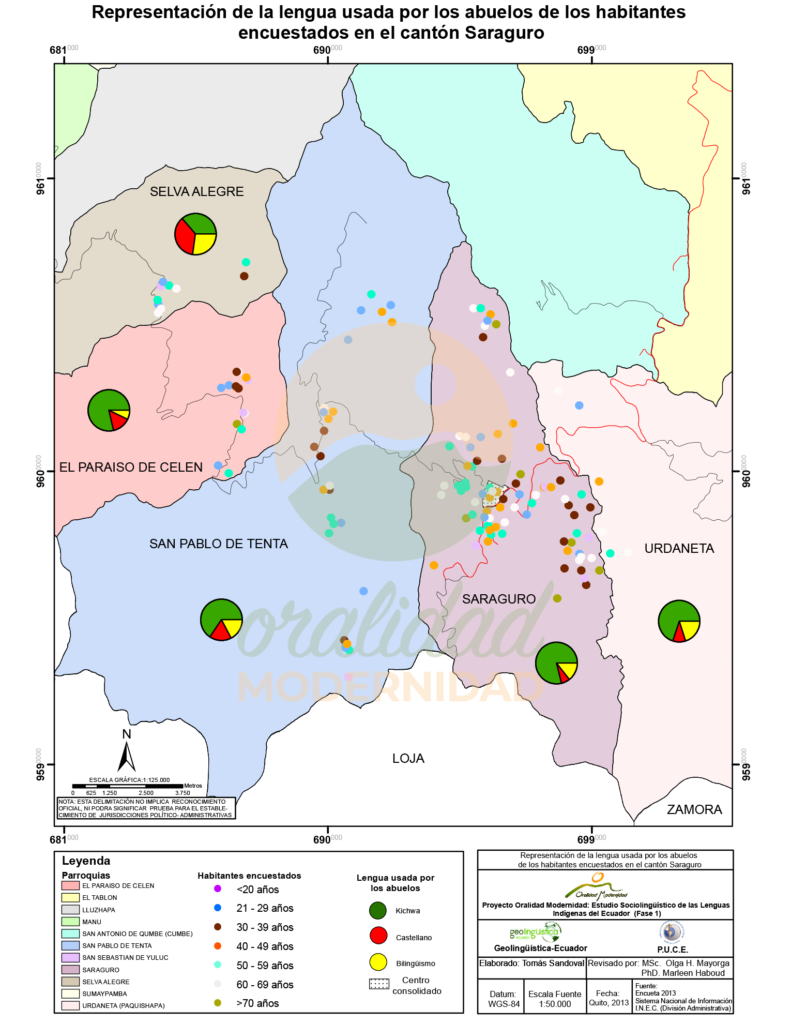Click the ZAMORA map label
This screenshot has width=791, height=1024.
click(x=694, y=809)
